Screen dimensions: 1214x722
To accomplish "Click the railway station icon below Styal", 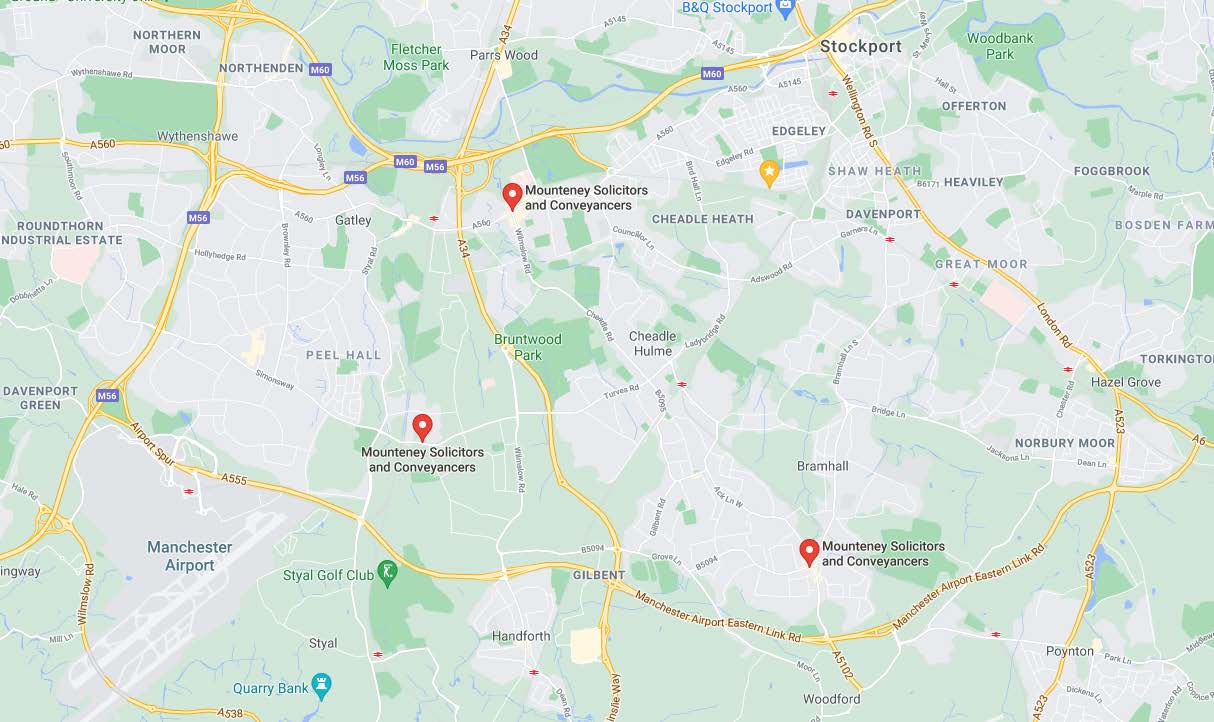I will tap(378, 655).
